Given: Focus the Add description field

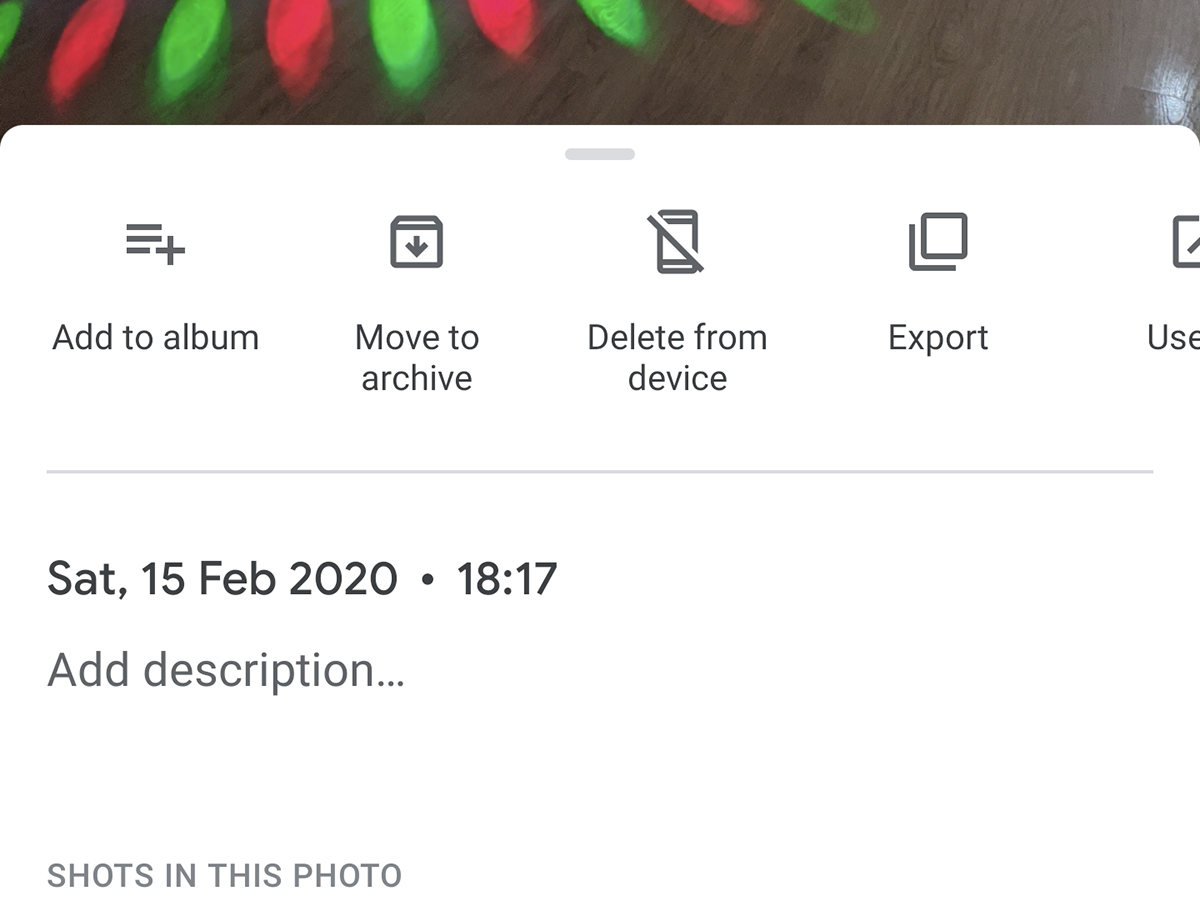Looking at the screenshot, I should 226,670.
